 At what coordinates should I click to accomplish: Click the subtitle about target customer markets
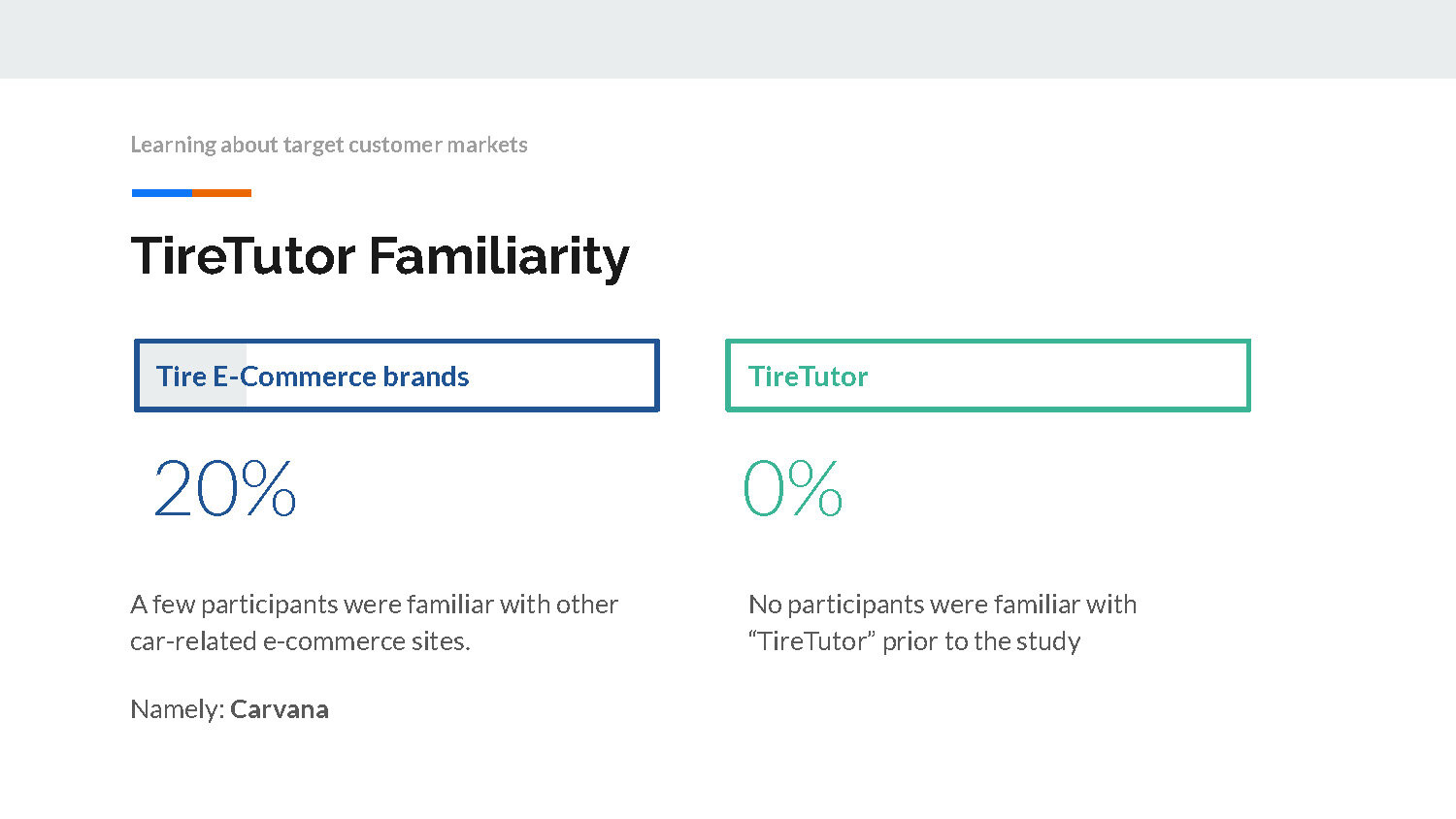click(x=329, y=146)
